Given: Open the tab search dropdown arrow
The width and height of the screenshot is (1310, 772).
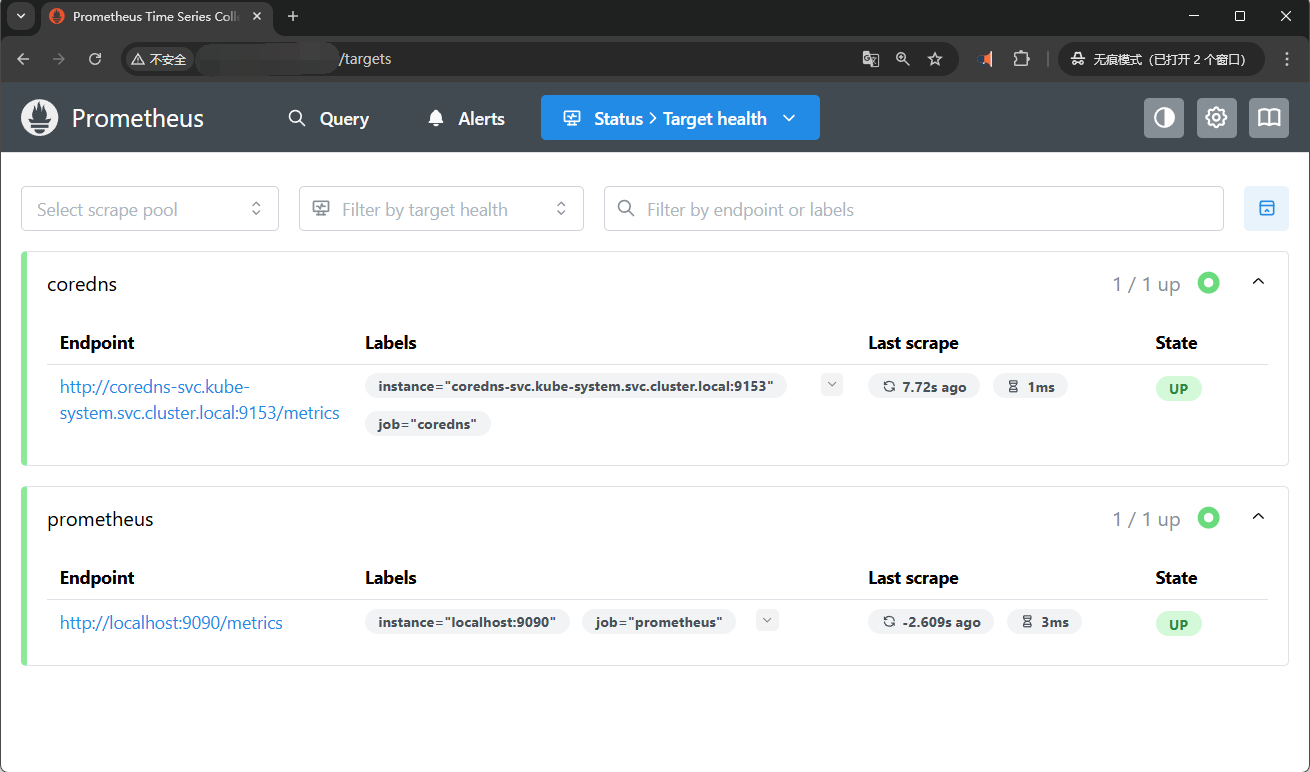Looking at the screenshot, I should (21, 16).
